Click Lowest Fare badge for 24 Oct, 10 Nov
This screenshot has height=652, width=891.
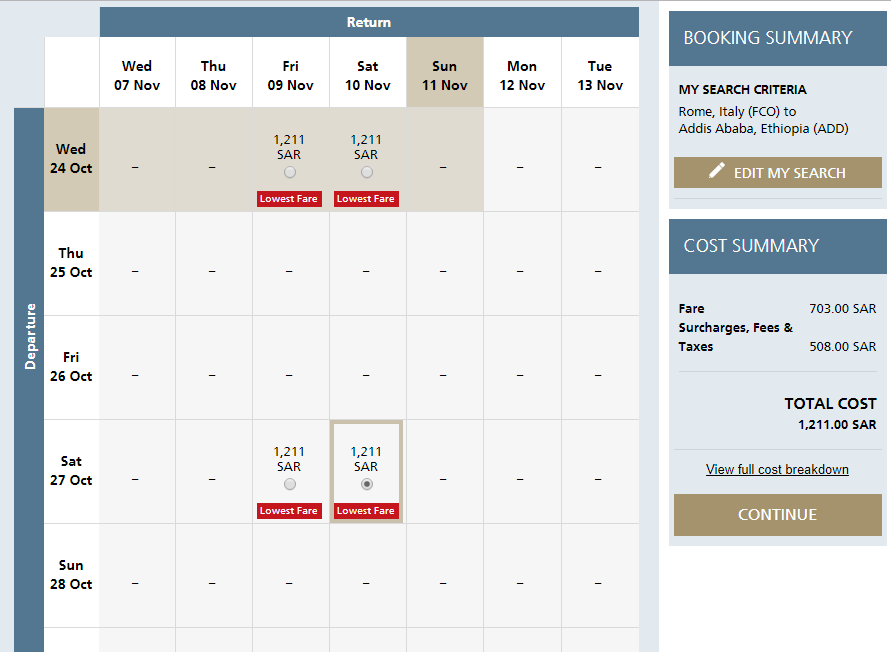367,199
